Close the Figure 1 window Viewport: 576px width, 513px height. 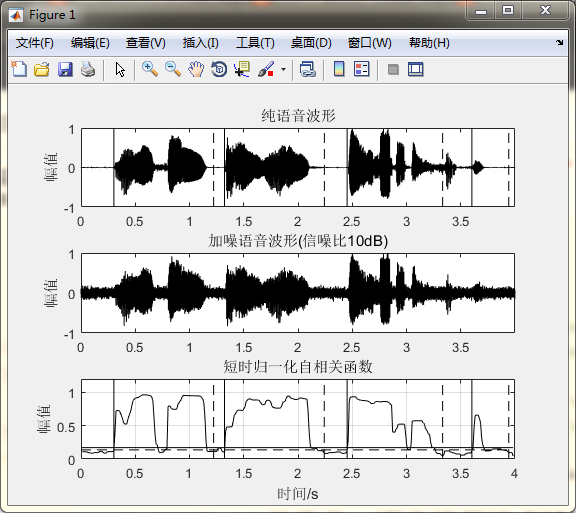545,11
